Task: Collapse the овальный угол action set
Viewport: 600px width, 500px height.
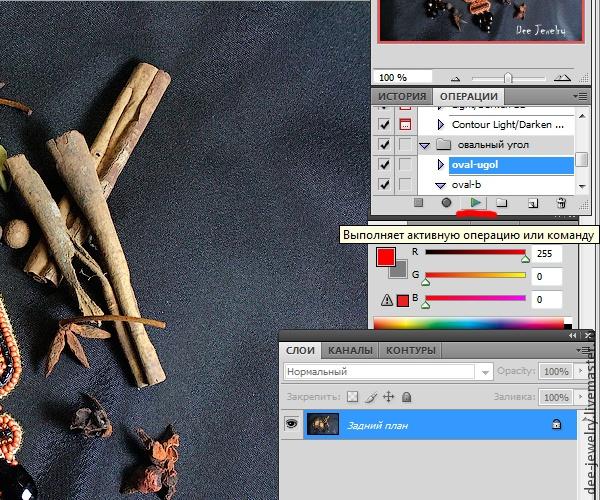Action: pos(424,145)
